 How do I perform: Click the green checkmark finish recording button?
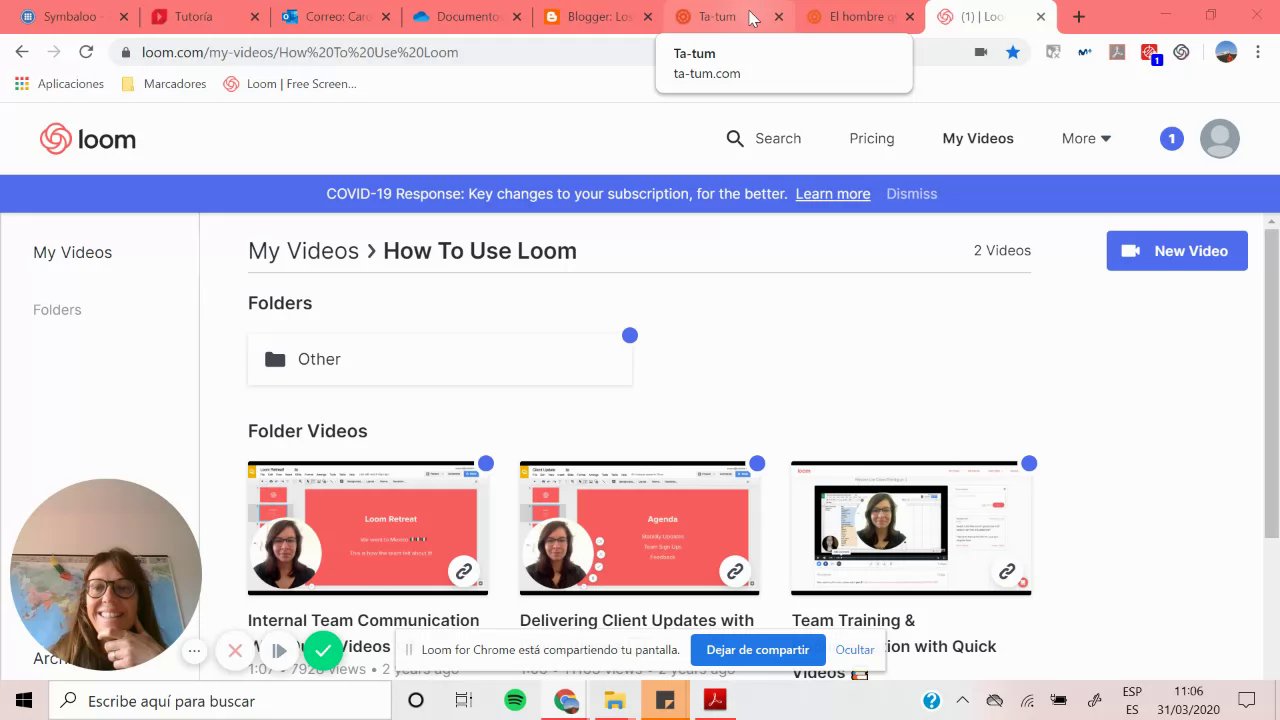coord(322,651)
